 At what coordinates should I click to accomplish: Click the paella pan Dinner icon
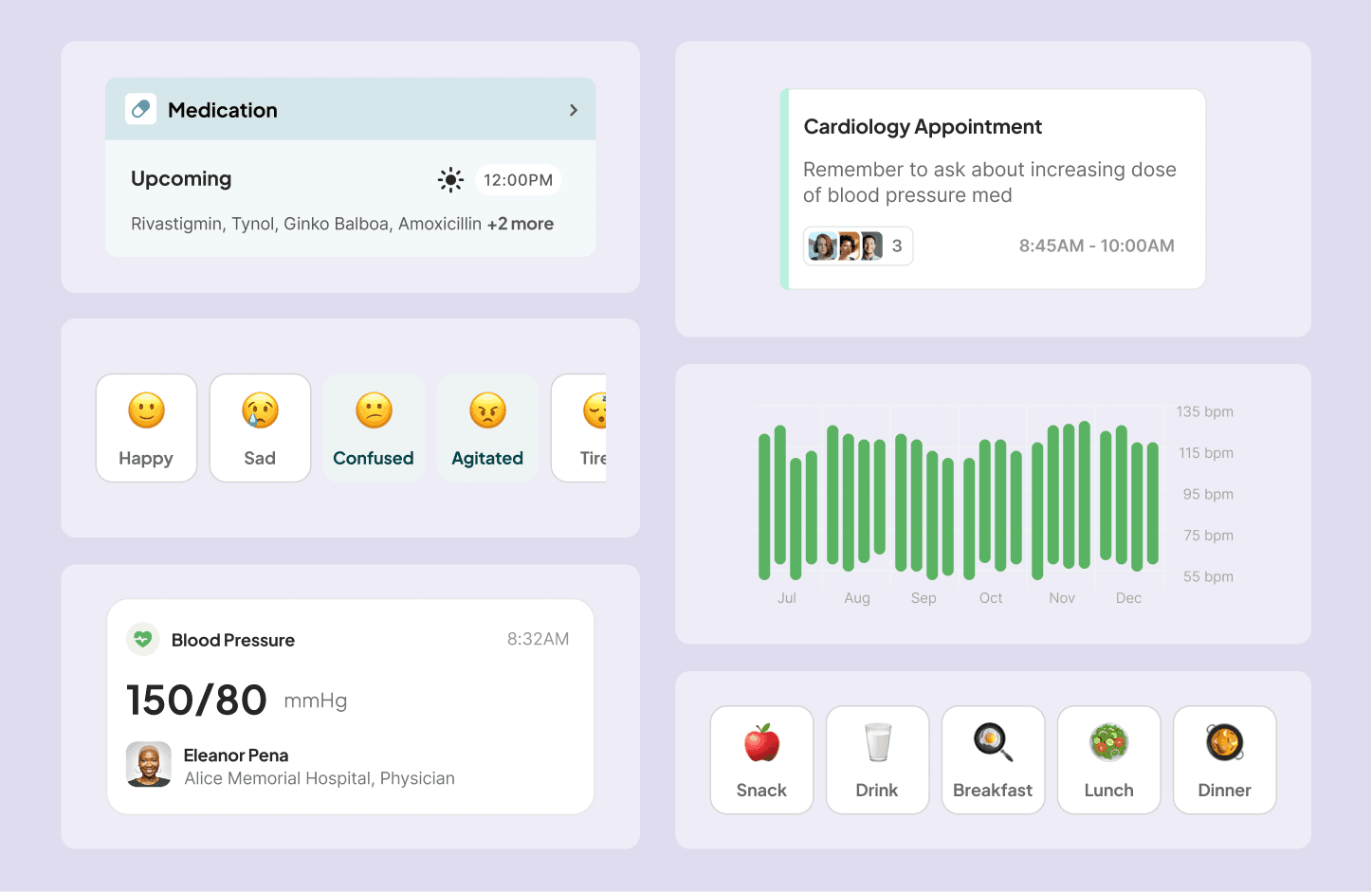click(1225, 742)
